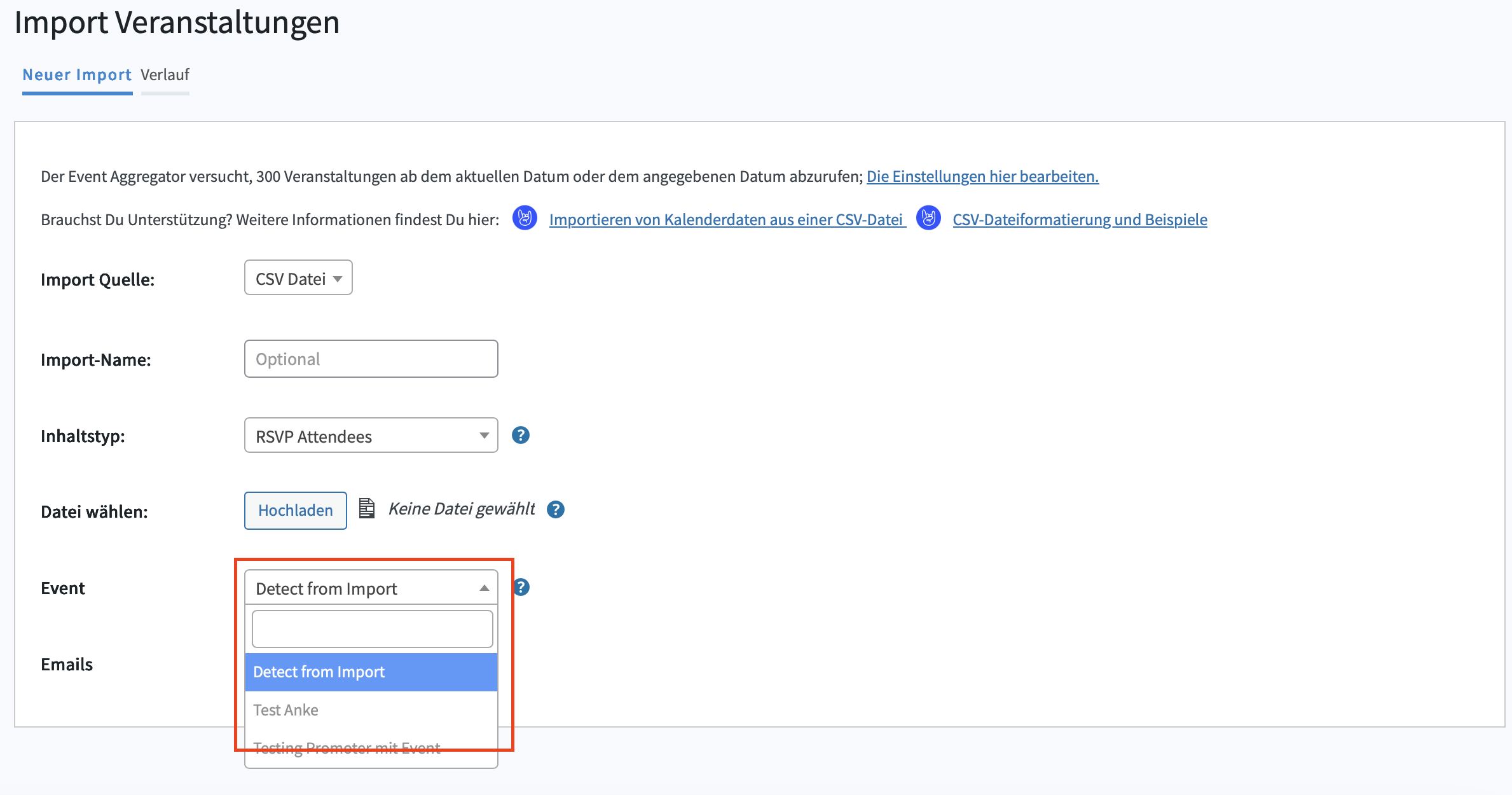Open CSV-Dateiformatierung und Beispiele link
Screen dimensions: 1512x795
point(1080,219)
